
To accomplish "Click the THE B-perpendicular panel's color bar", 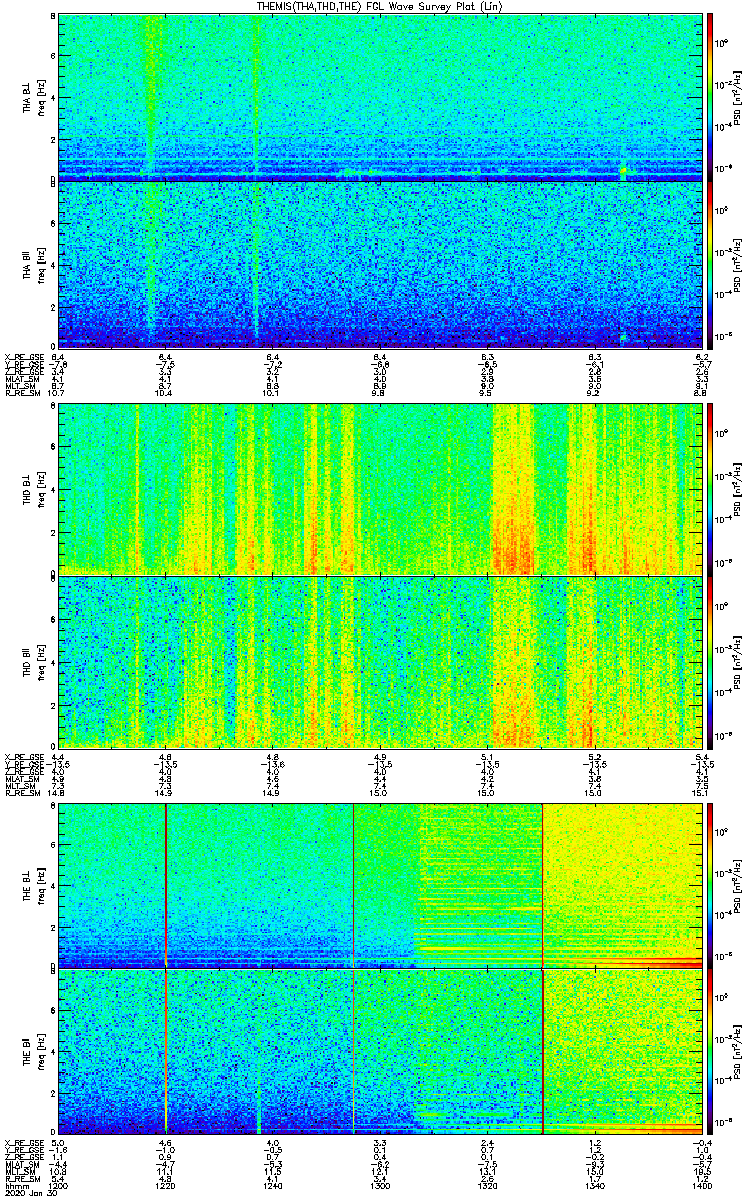I will pyautogui.click(x=711, y=885).
